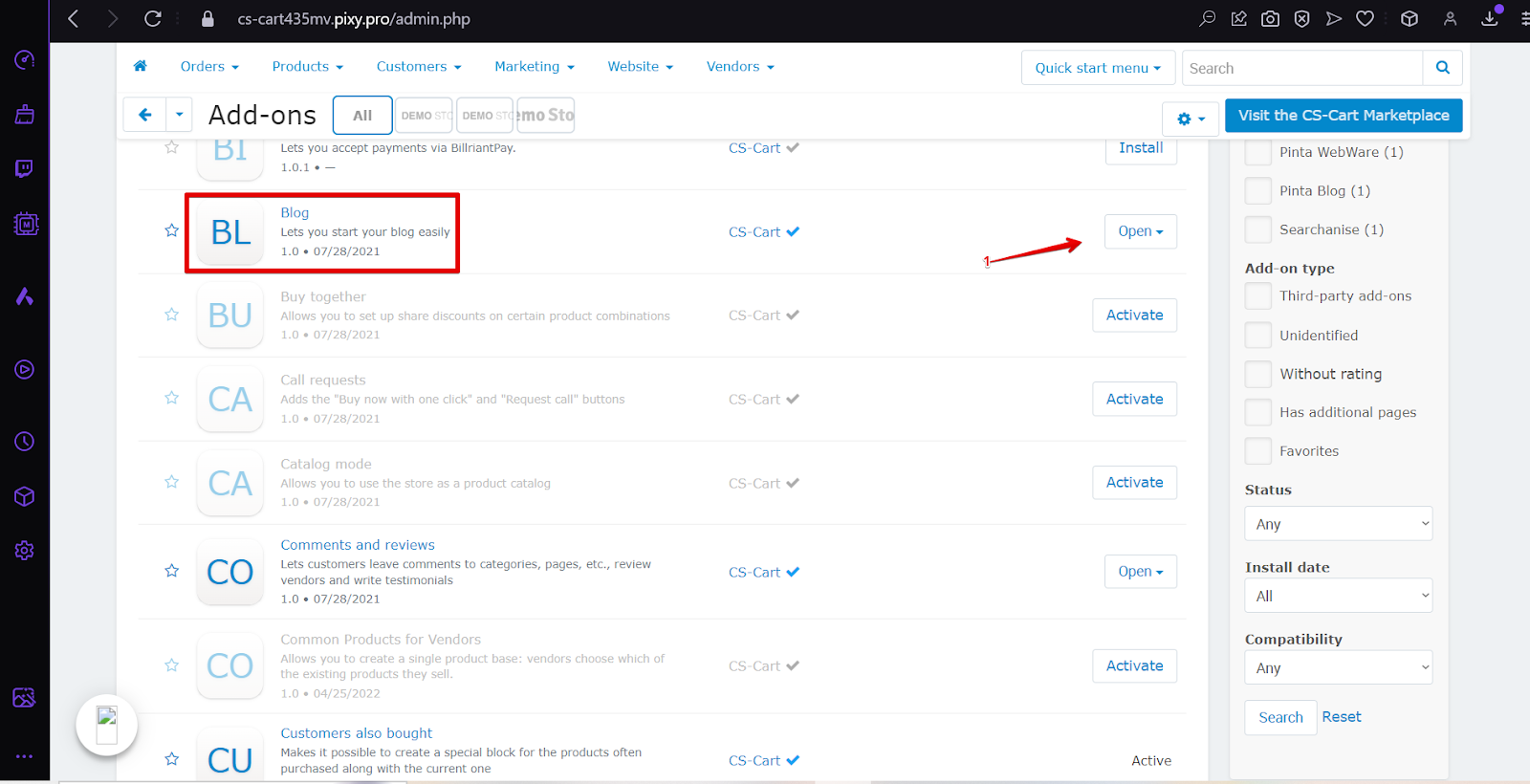Install the BillriantPay add-on

coord(1141,148)
